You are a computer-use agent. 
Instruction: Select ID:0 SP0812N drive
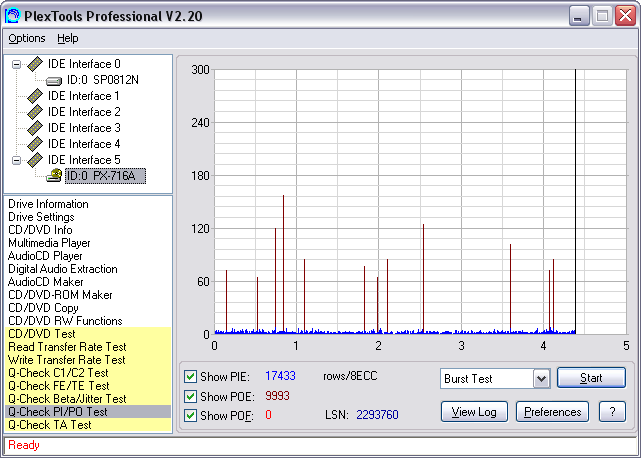coord(103,80)
